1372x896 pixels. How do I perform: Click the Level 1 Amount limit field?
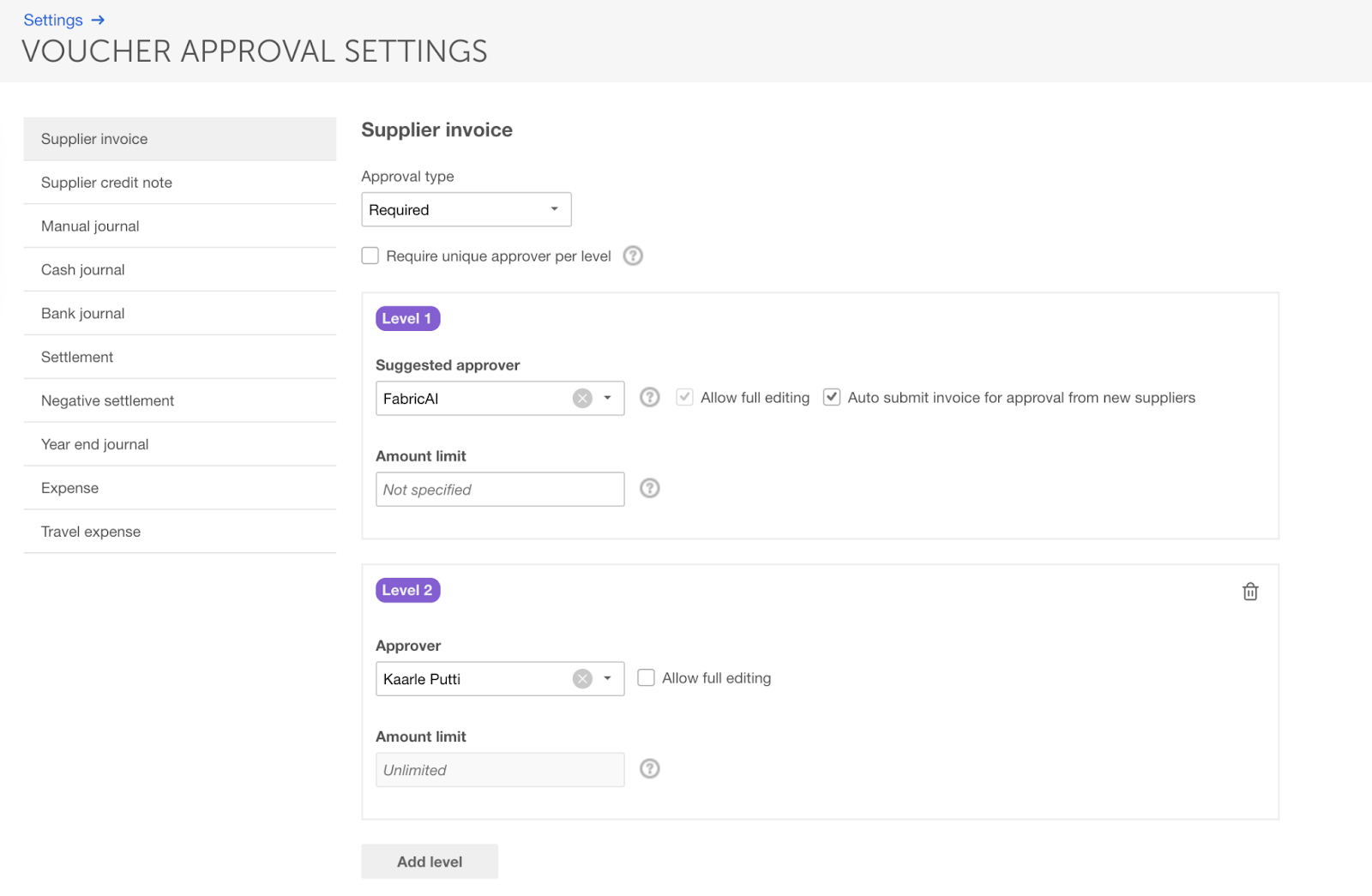499,490
